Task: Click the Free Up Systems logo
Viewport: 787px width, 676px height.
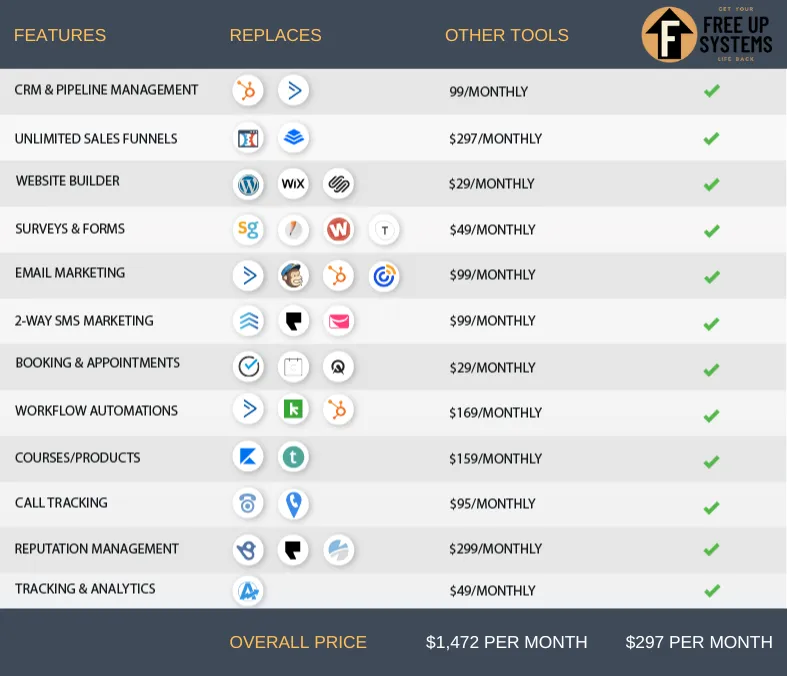Action: (706, 35)
